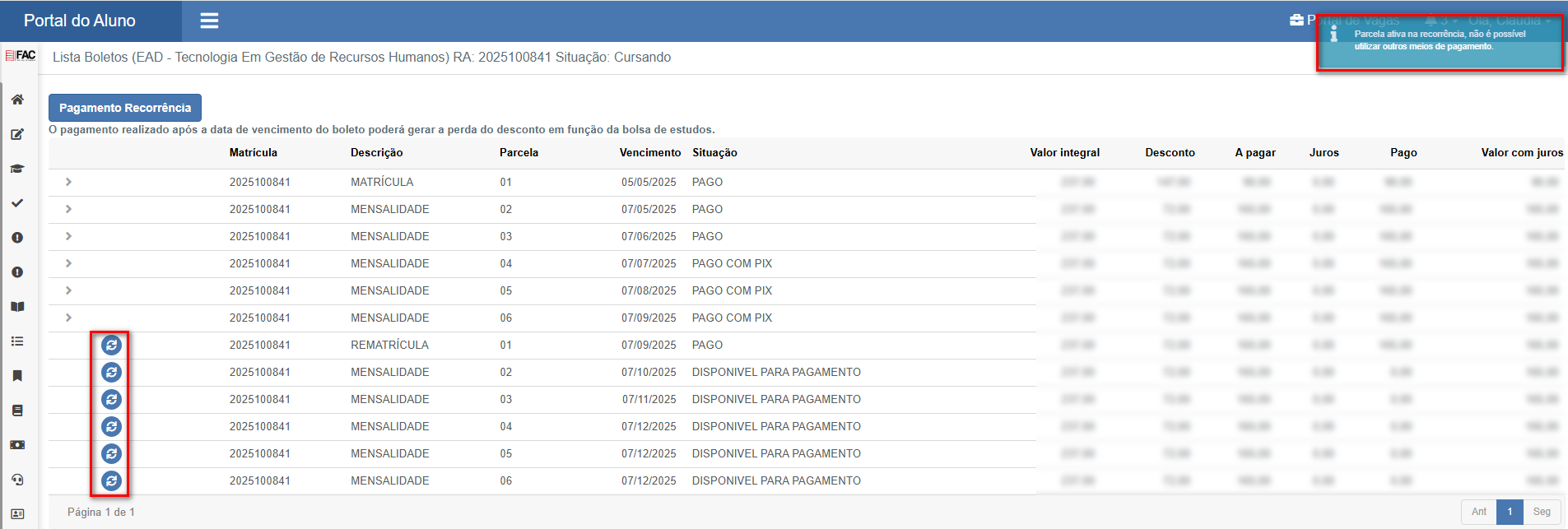Click recurrence icon for 07/11/2025 installment
This screenshot has height=529, width=1568.
pos(111,400)
